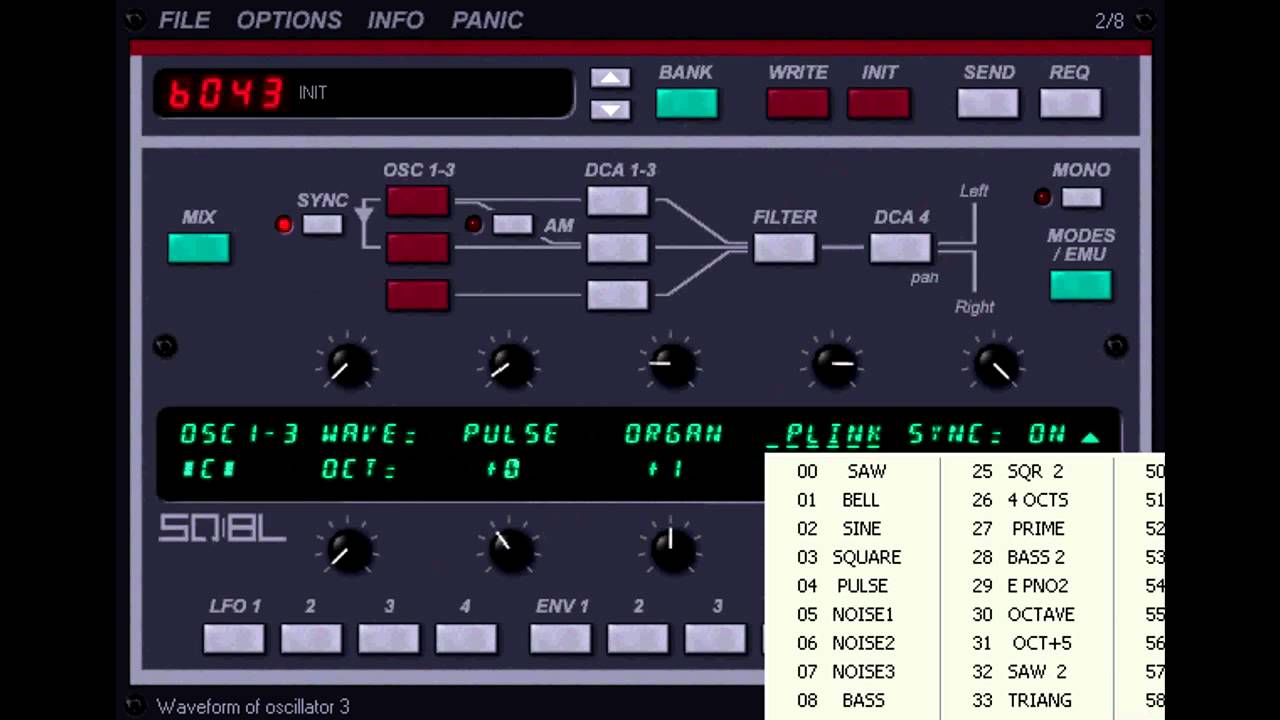Click the second upper-row knob
Screen dimensions: 1280x720
(x=509, y=366)
